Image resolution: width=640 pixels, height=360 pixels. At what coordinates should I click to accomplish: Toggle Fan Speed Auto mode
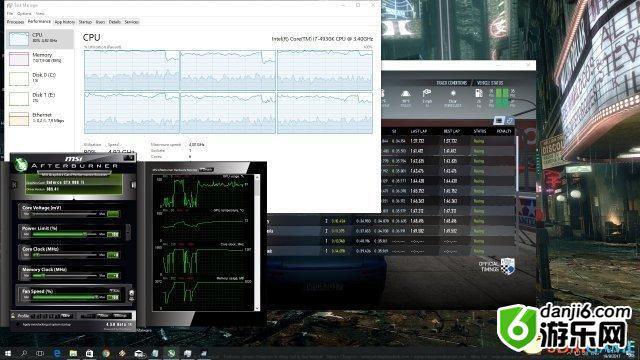pyautogui.click(x=114, y=290)
